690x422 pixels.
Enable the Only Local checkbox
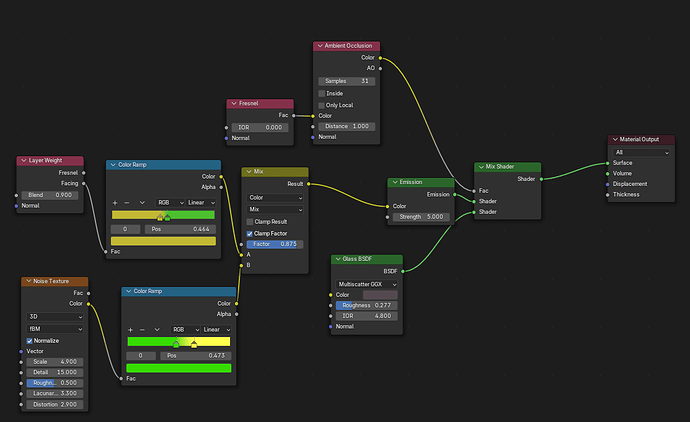coord(322,105)
